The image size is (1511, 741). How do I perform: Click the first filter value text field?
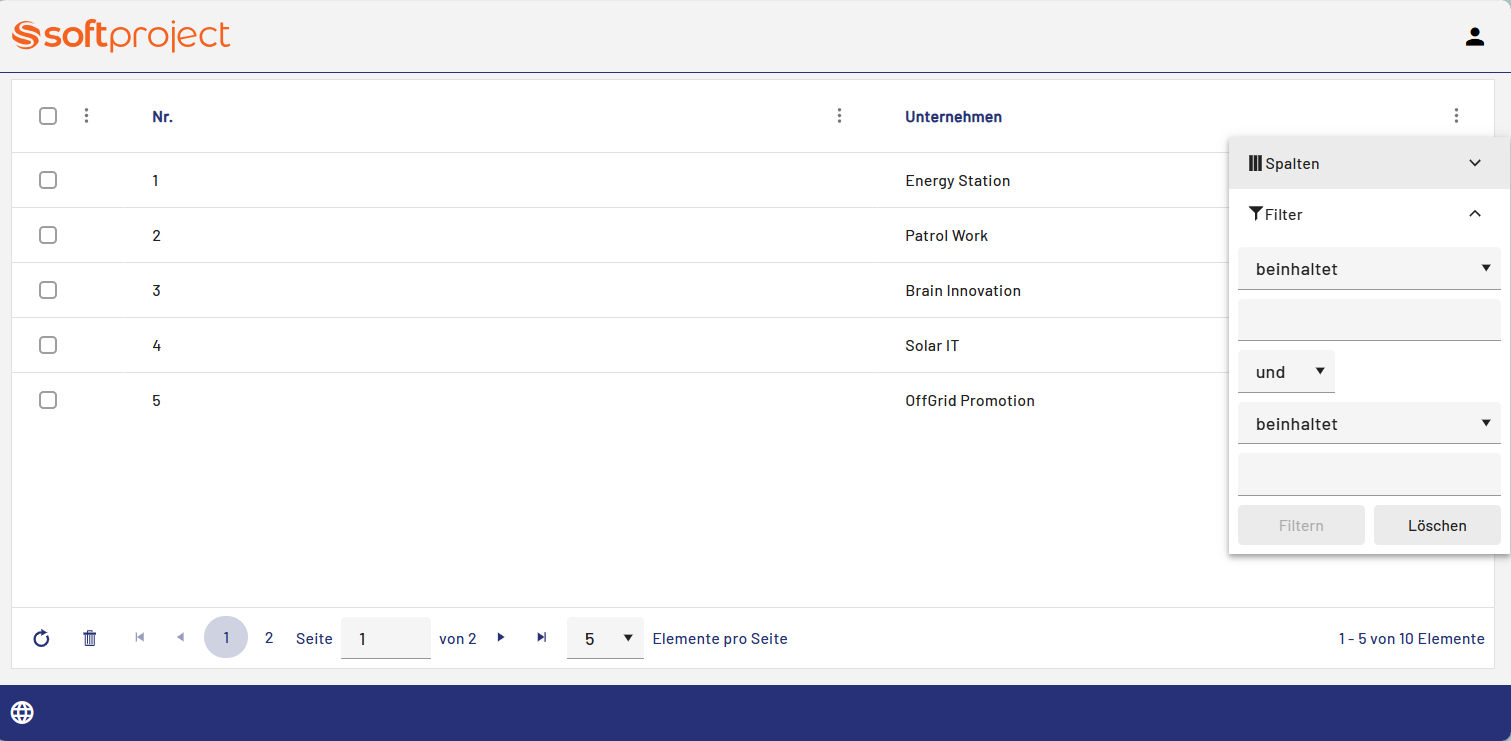click(1369, 320)
